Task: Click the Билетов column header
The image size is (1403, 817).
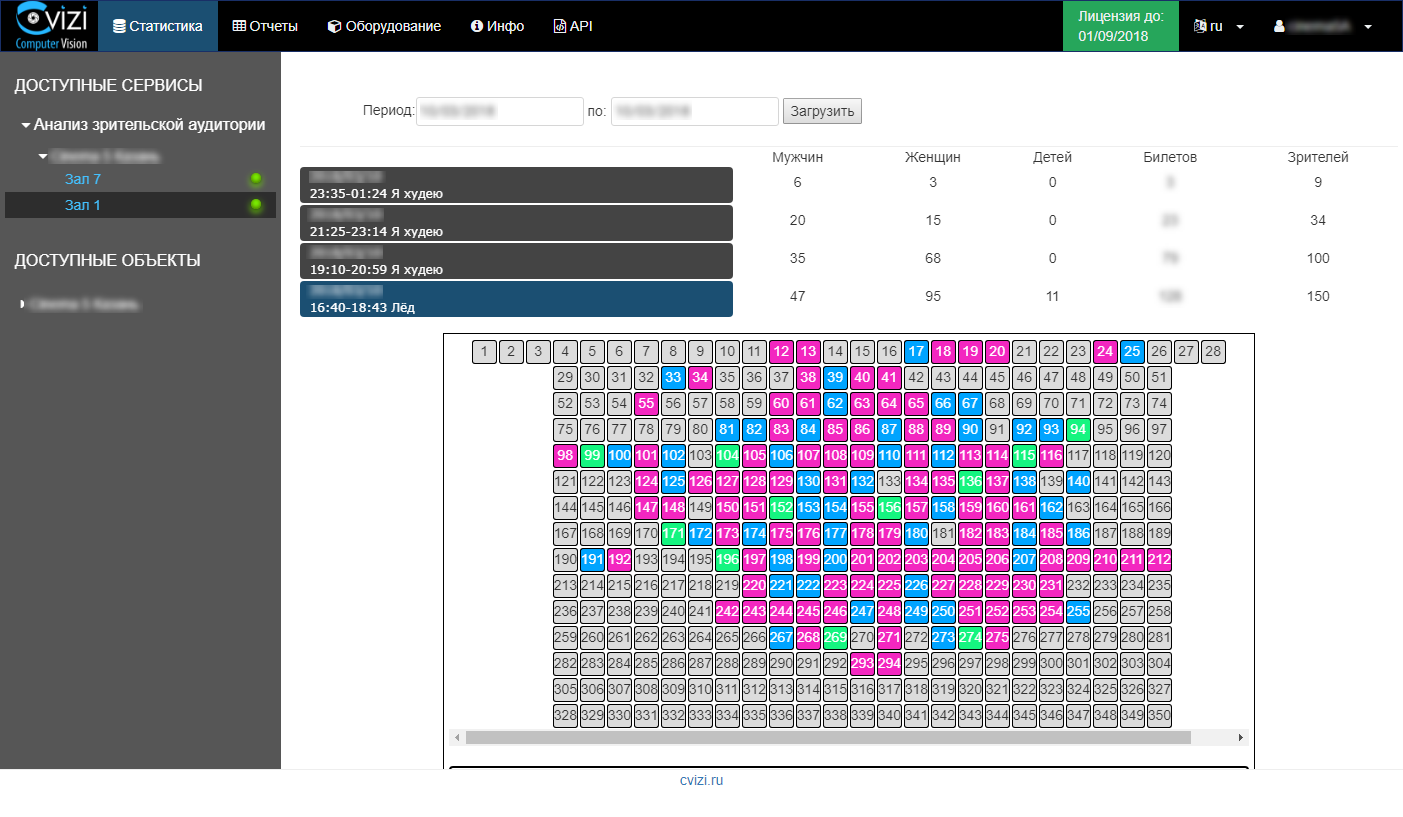Action: pos(1170,157)
